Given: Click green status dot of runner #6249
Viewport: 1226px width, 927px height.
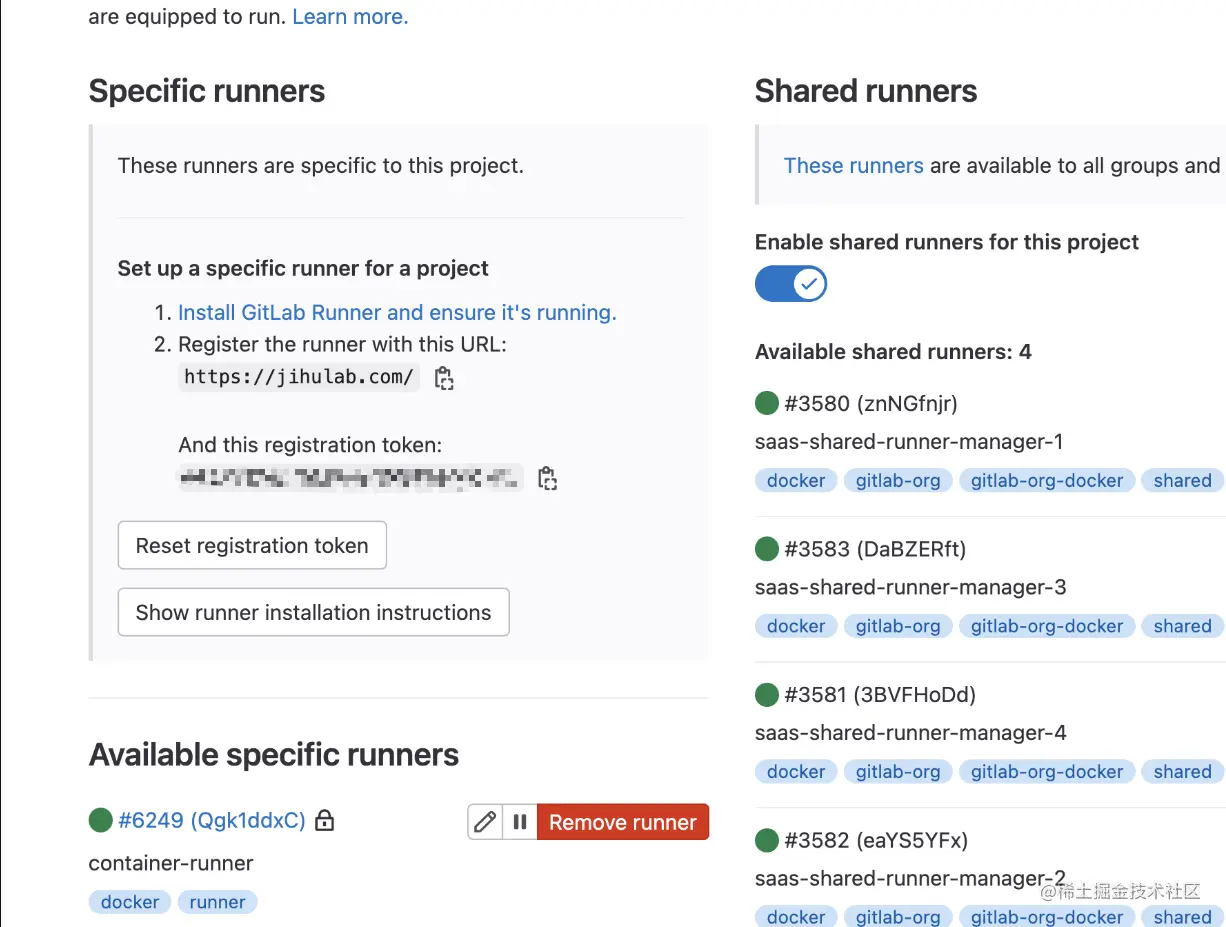Looking at the screenshot, I should pyautogui.click(x=101, y=821).
